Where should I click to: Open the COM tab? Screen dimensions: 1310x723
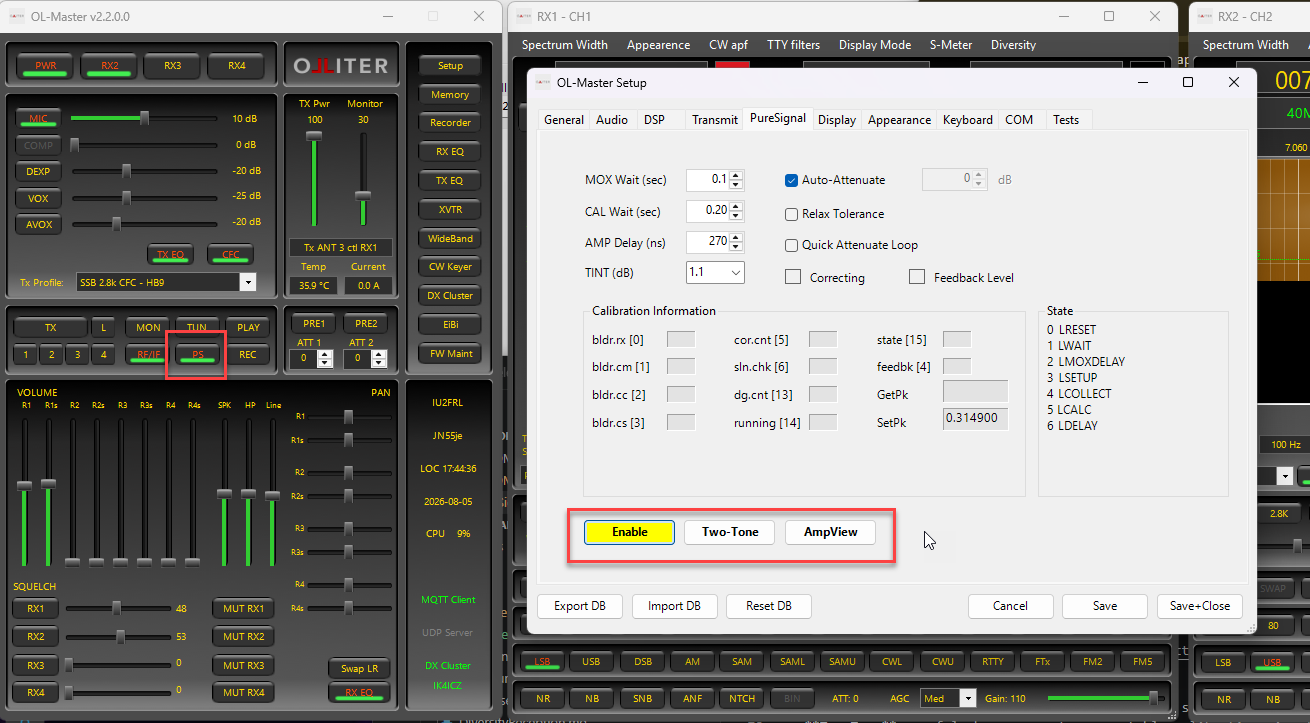click(1019, 119)
